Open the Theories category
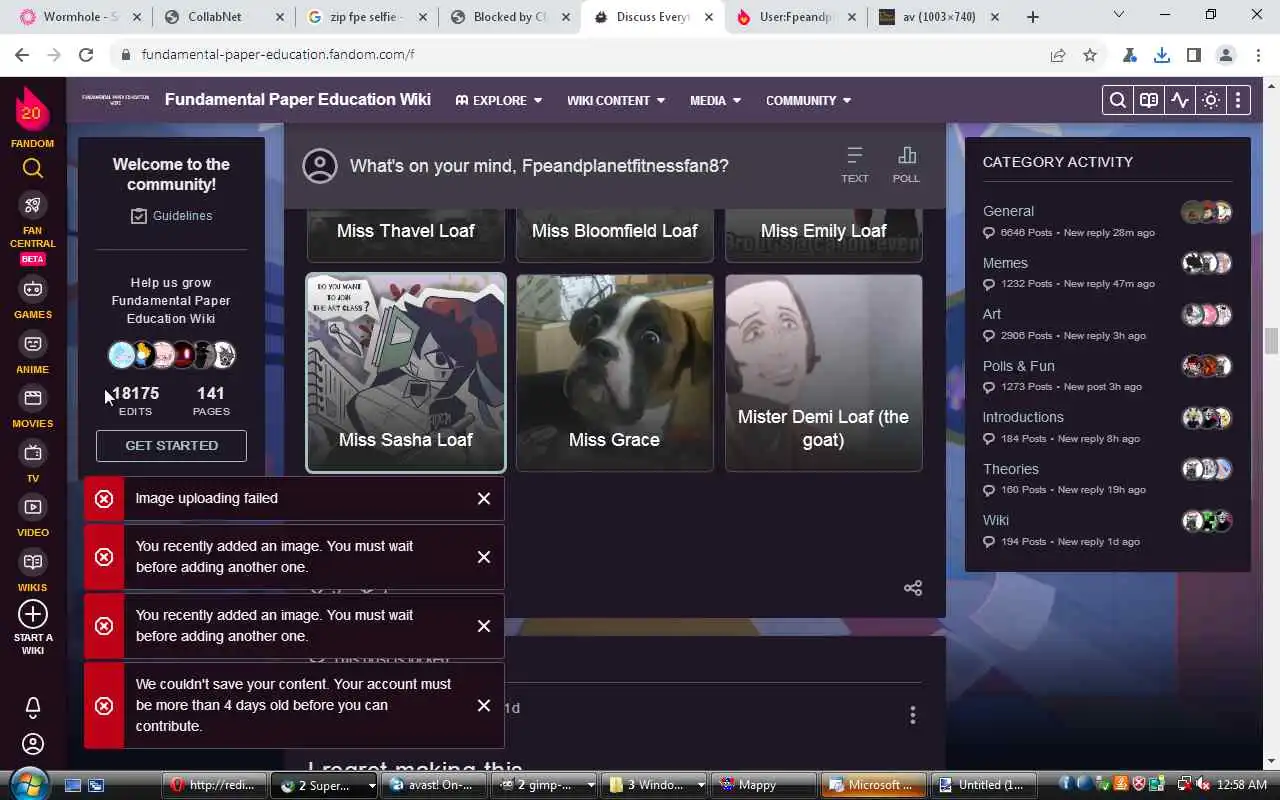The height and width of the screenshot is (800, 1280). tap(1010, 469)
